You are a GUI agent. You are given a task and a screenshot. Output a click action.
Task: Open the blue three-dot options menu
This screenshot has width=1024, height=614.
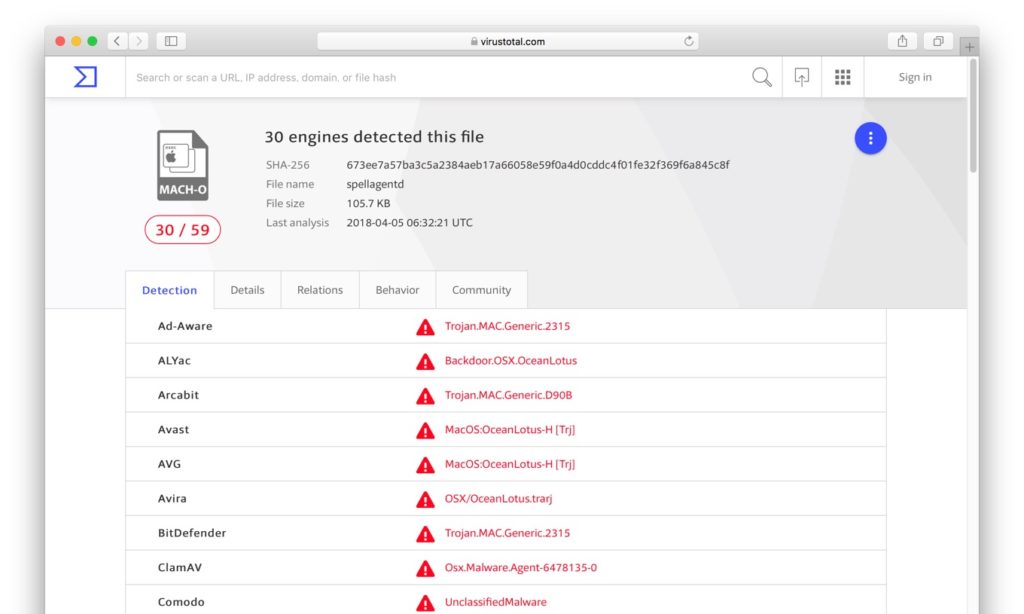[870, 138]
